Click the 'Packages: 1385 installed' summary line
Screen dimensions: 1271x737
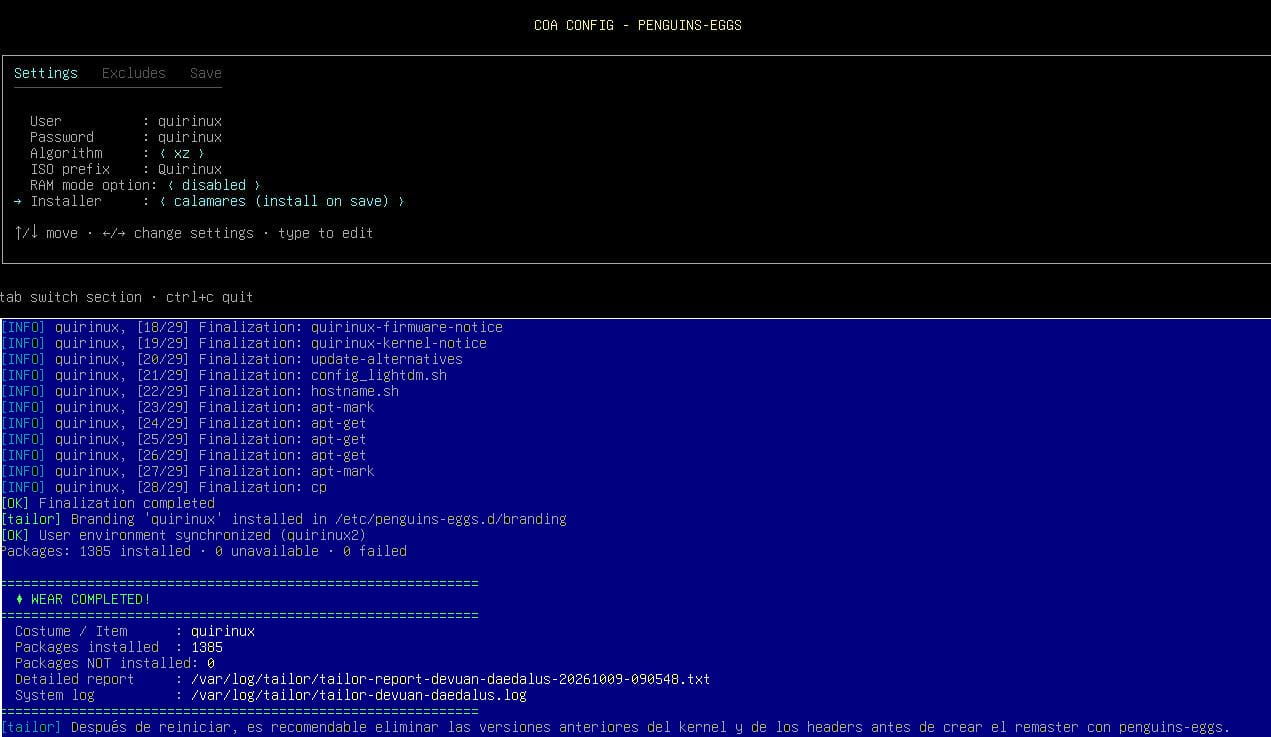click(204, 551)
